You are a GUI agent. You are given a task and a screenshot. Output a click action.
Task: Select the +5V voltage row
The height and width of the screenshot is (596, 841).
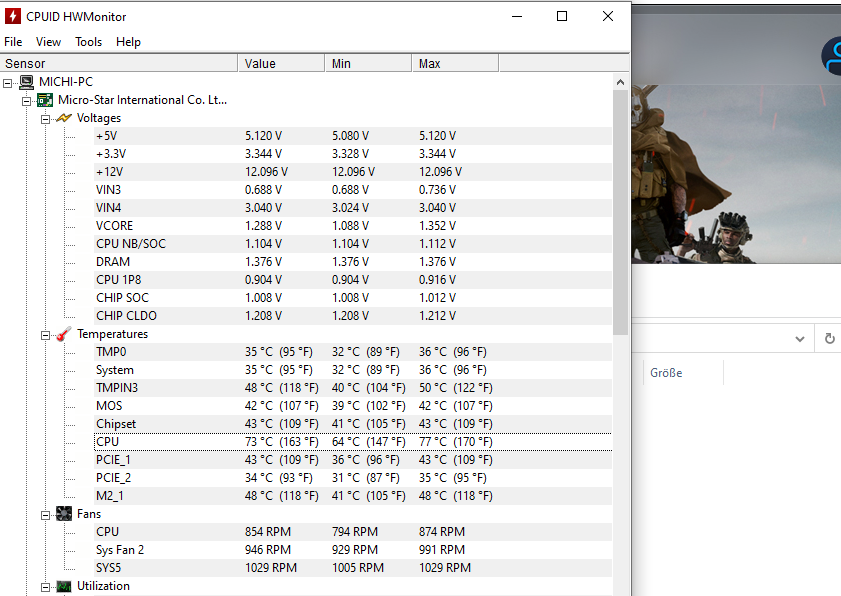tap(353, 136)
